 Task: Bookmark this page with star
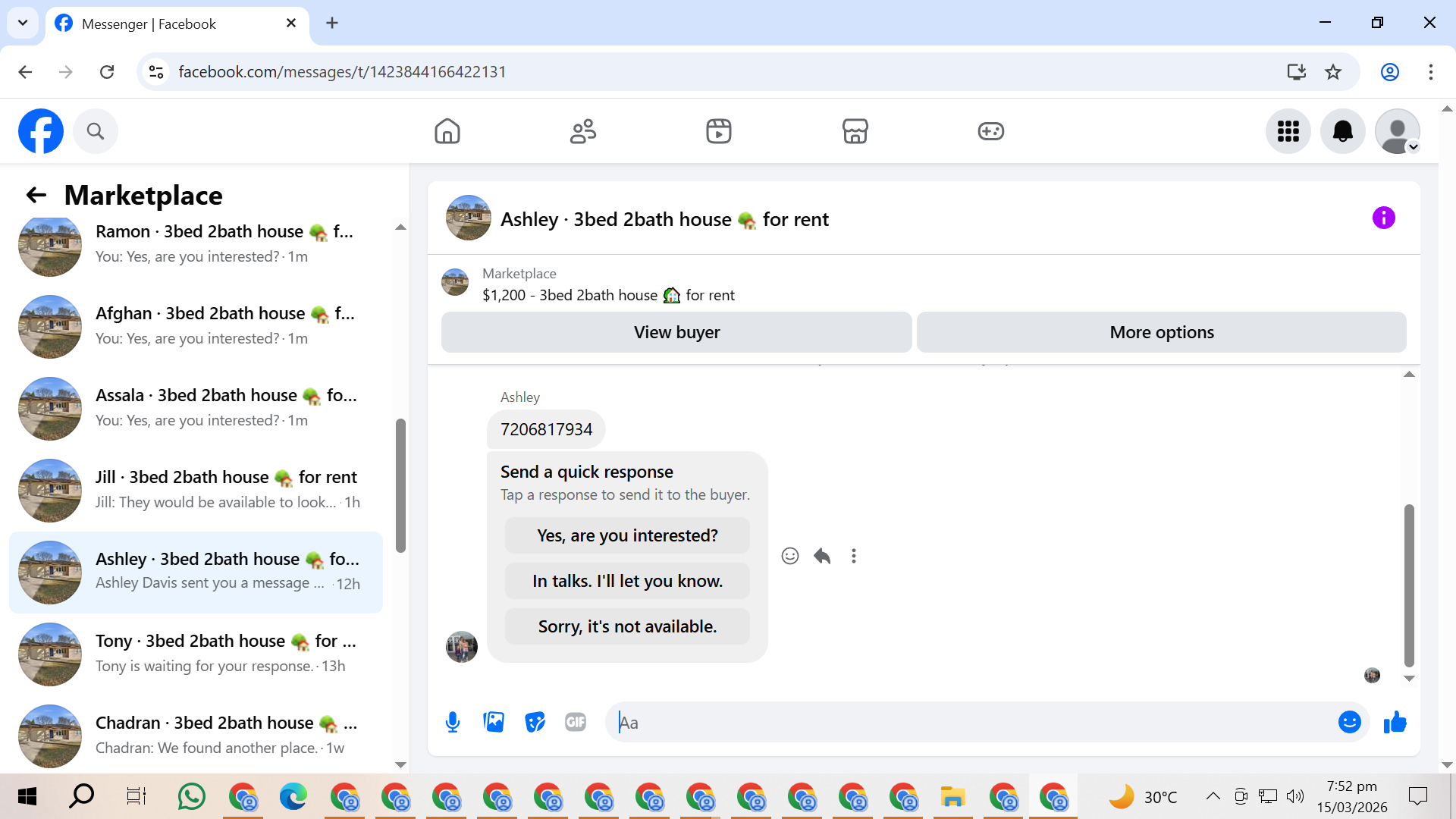click(1333, 72)
